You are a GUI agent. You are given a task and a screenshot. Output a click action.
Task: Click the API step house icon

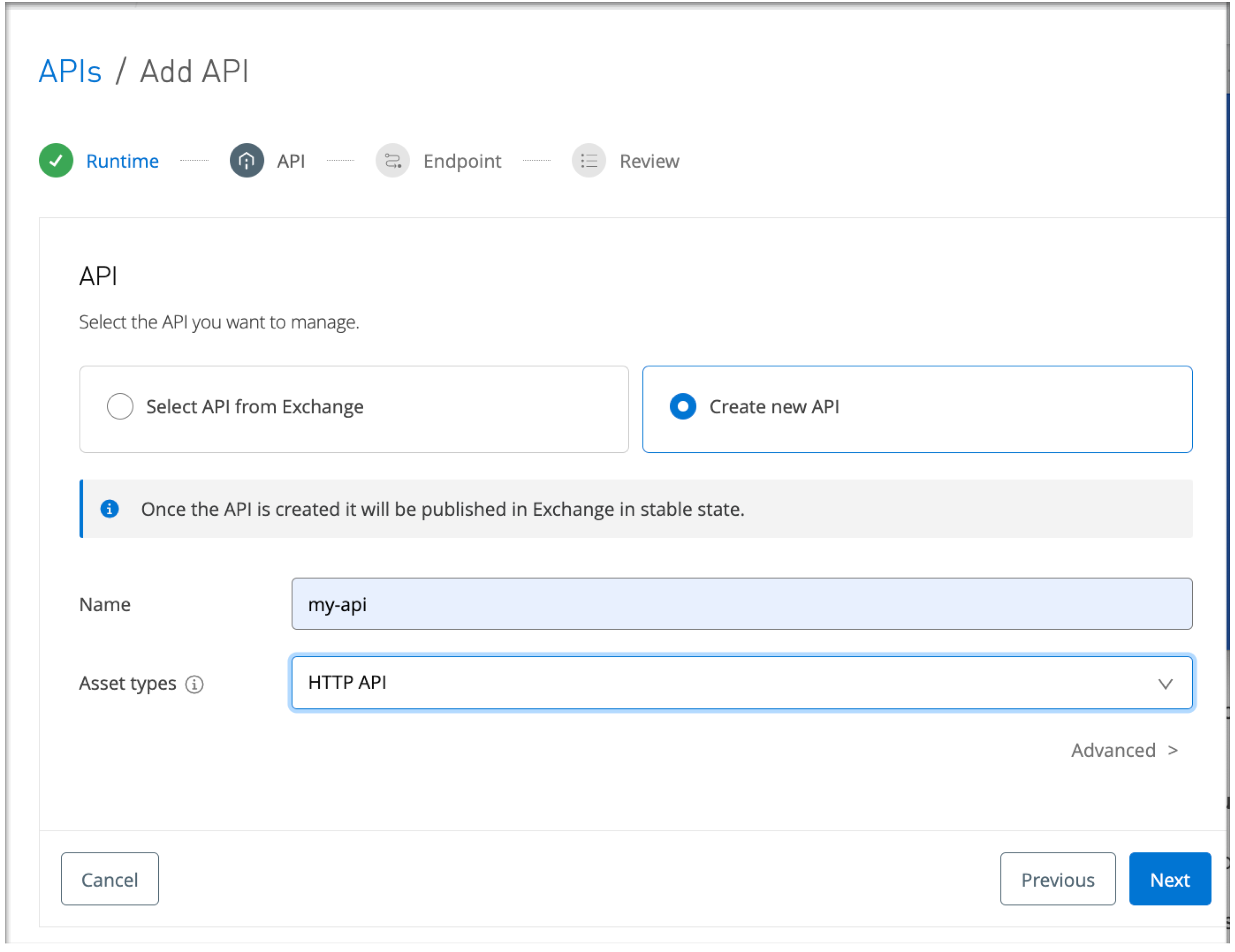pos(246,160)
